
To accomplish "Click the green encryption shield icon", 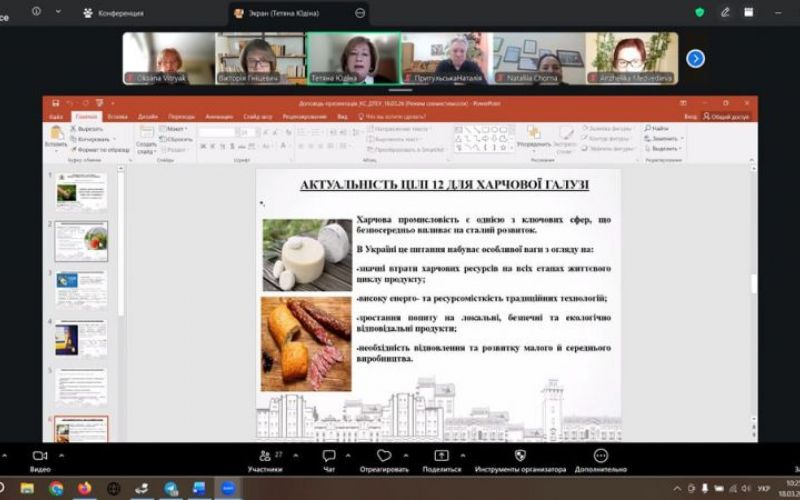I will (x=699, y=12).
